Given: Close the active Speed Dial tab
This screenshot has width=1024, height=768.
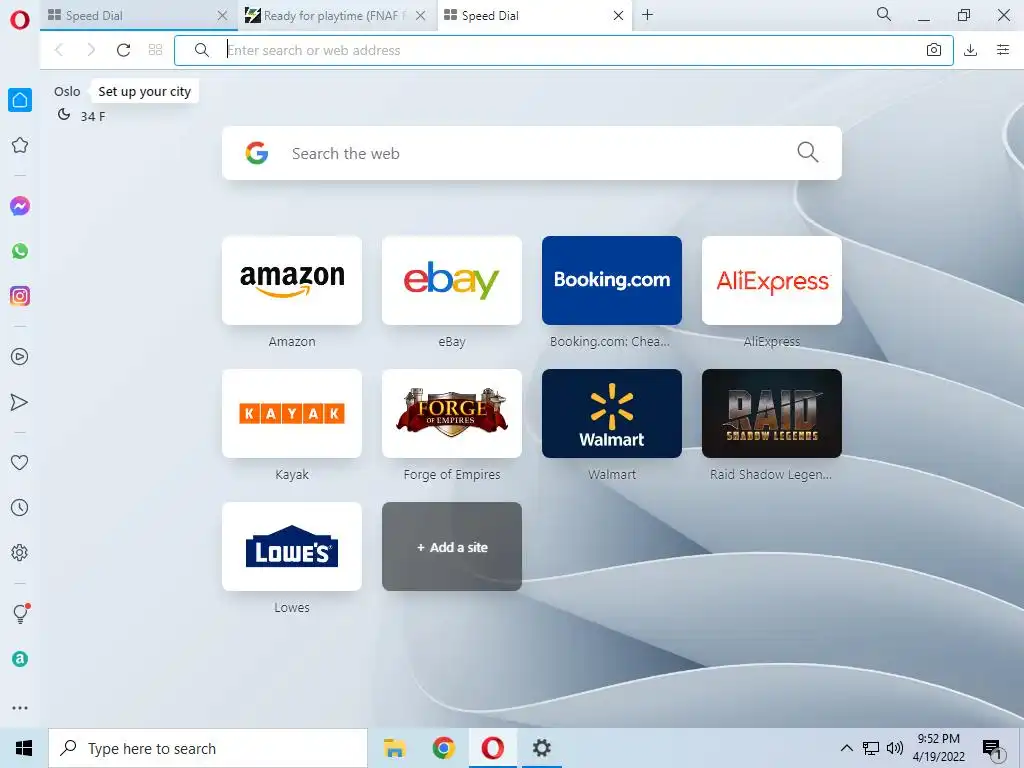Looking at the screenshot, I should tap(618, 16).
